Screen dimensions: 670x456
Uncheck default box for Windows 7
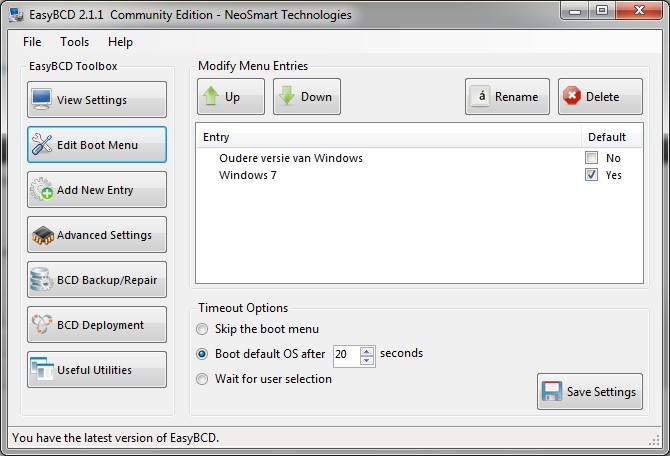click(591, 174)
